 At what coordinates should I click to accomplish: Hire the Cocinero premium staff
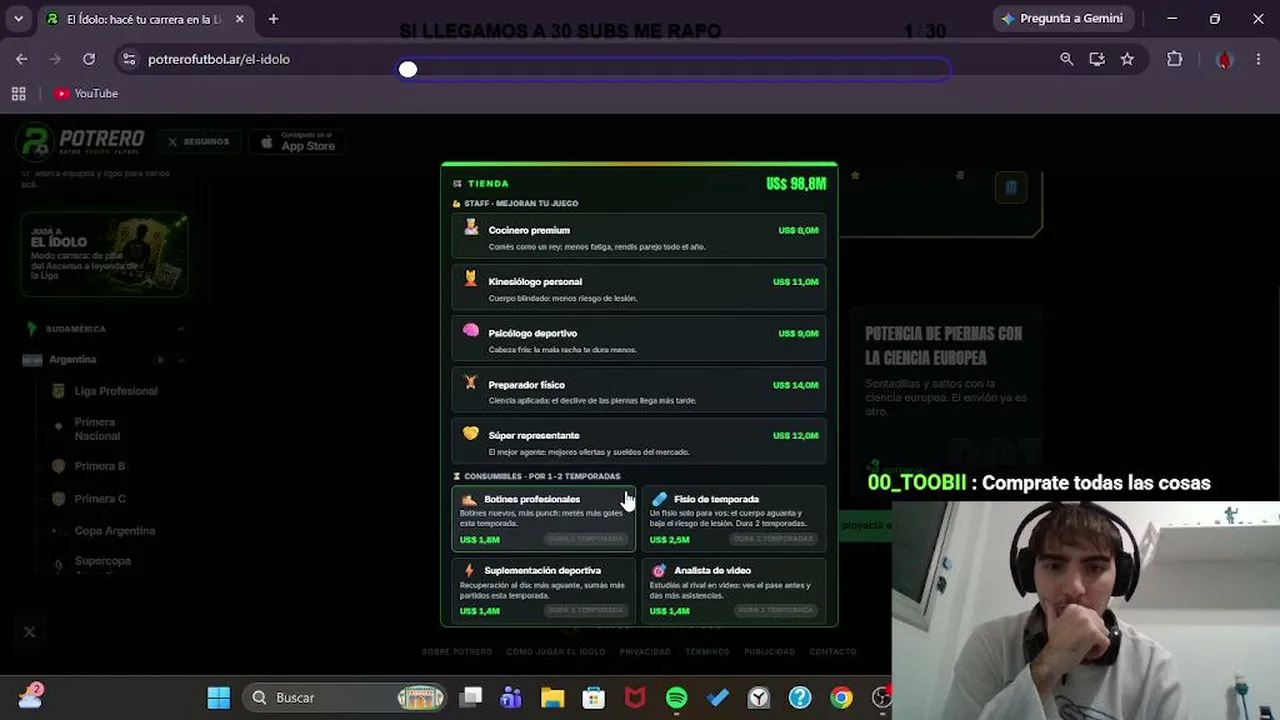[639, 238]
